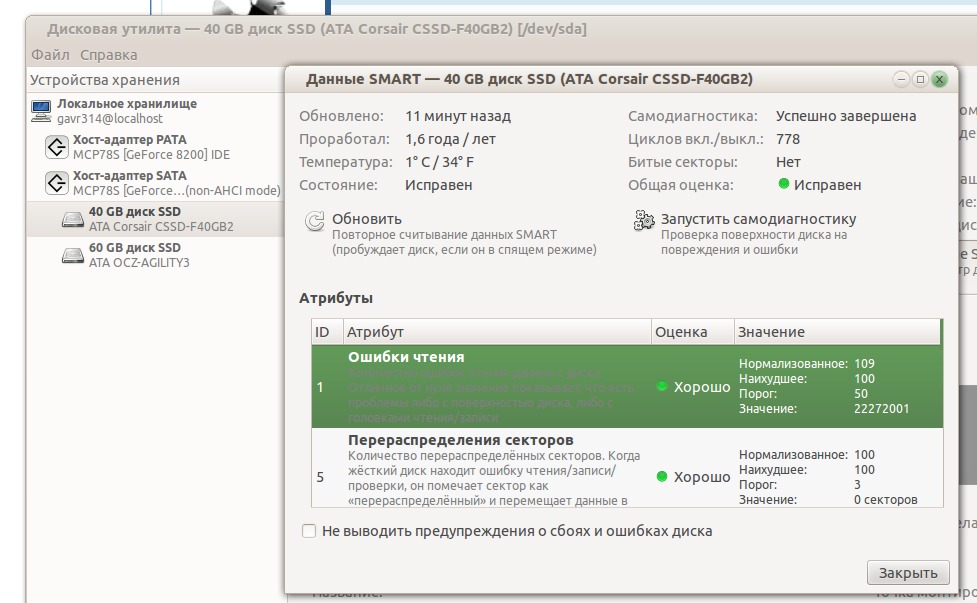Click Запустить самодиагностику button
This screenshot has width=977, height=603.
[x=745, y=234]
